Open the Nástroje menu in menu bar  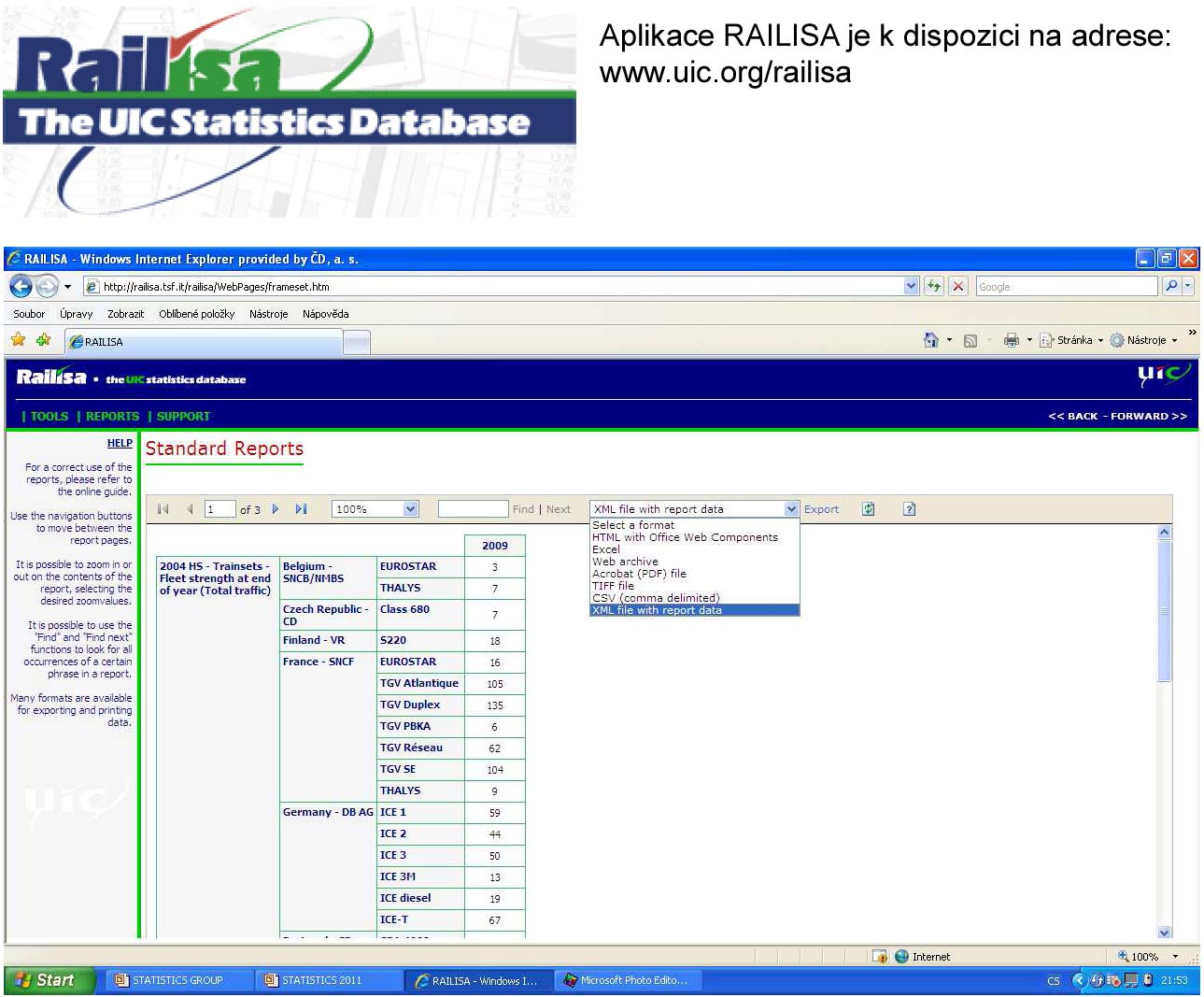pyautogui.click(x=268, y=314)
